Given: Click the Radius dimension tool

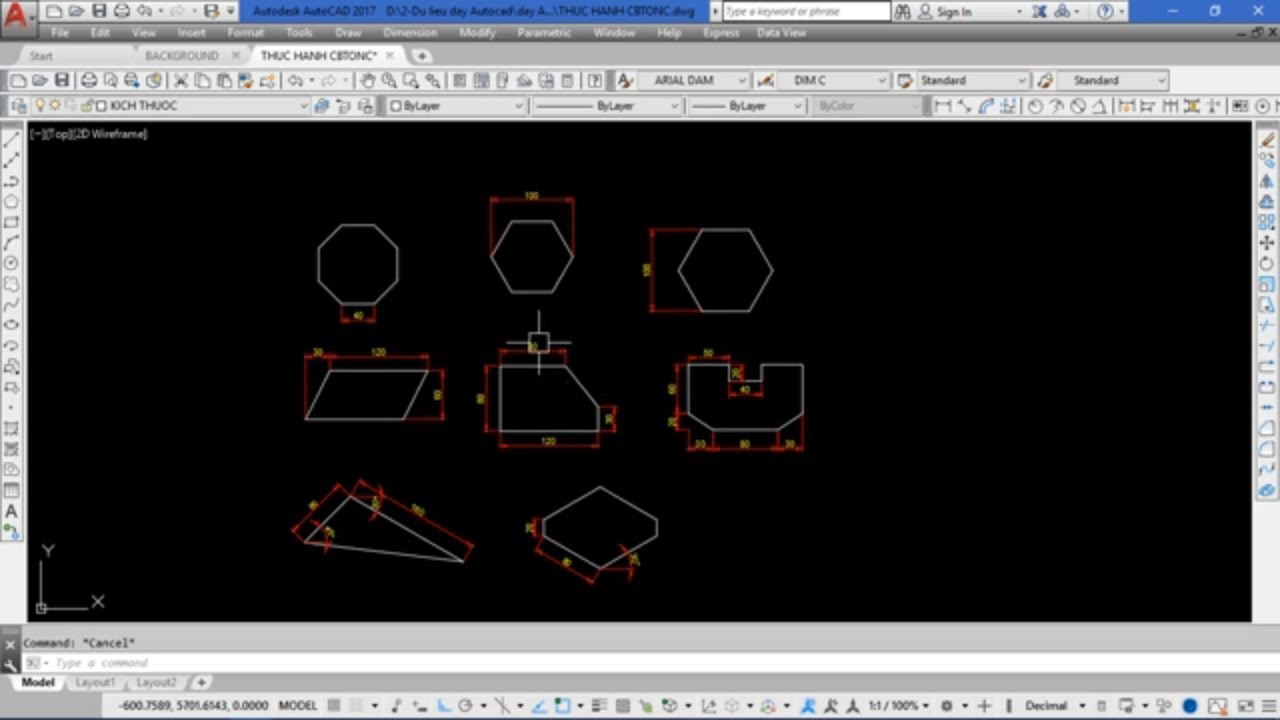Looking at the screenshot, I should click(x=1035, y=105).
